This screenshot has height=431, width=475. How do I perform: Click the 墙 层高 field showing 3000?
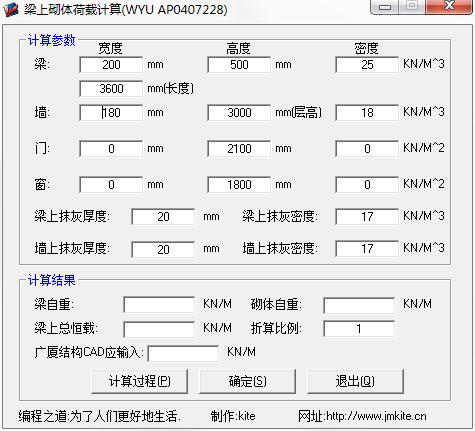239,113
